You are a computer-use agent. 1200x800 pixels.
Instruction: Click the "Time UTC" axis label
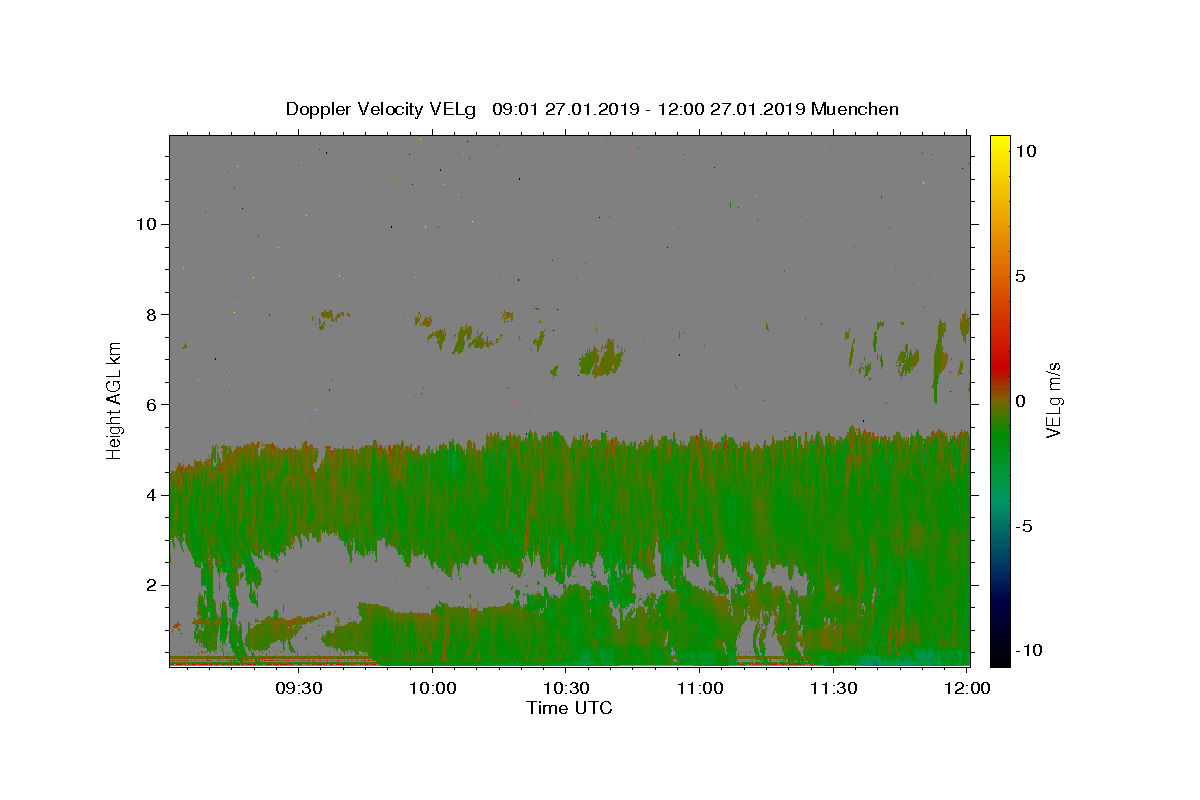pos(569,709)
